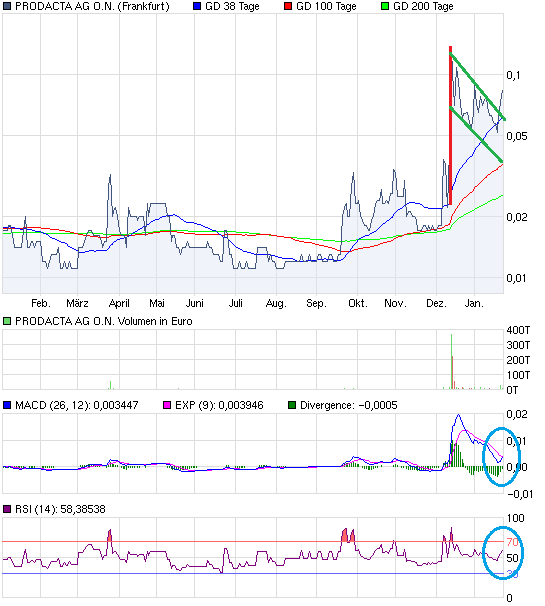Click the '0,01' price axis label
The height and width of the screenshot is (606, 545).
point(517,278)
